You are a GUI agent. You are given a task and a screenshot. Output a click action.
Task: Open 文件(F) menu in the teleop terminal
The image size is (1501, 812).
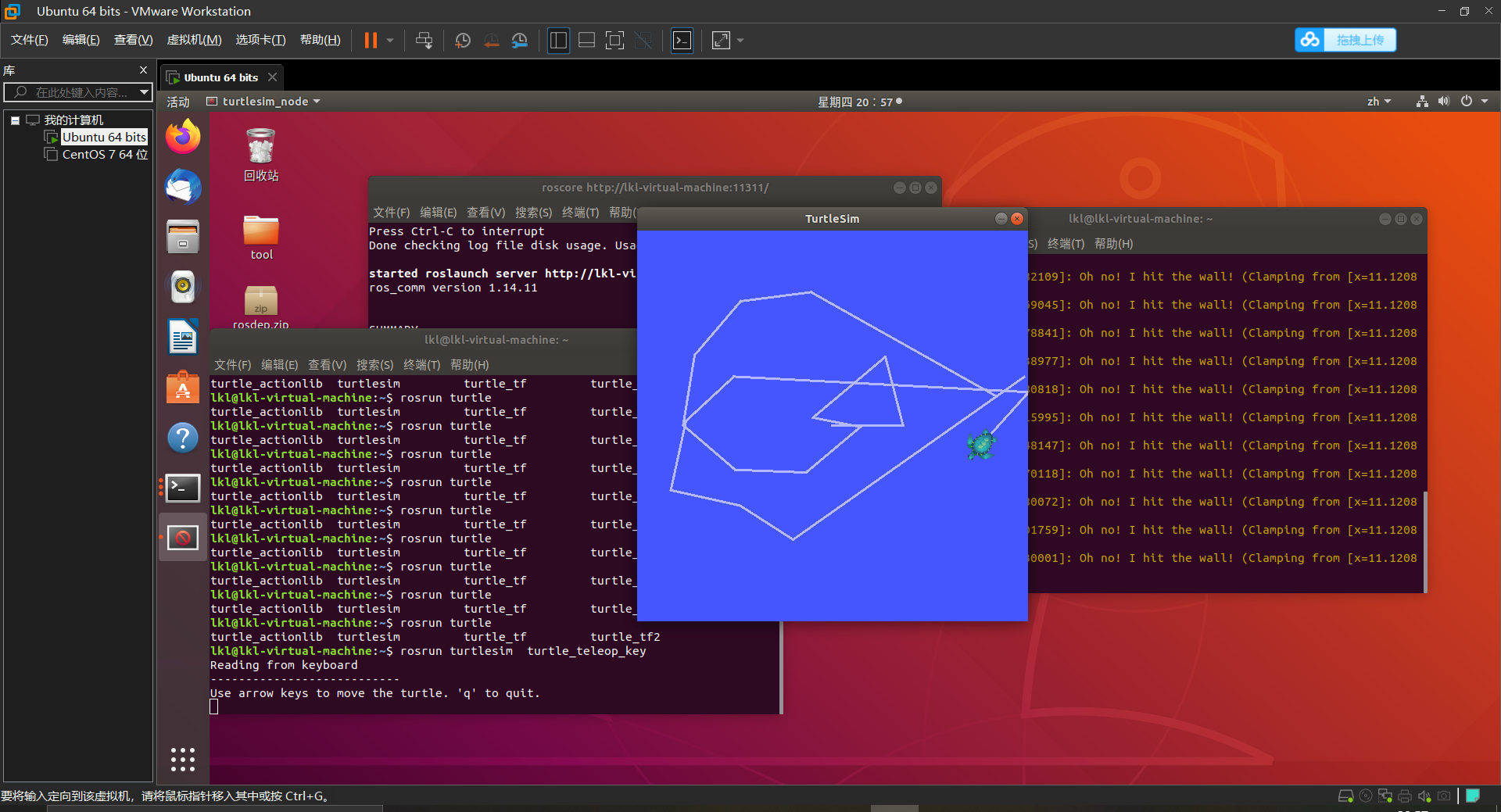pos(233,365)
